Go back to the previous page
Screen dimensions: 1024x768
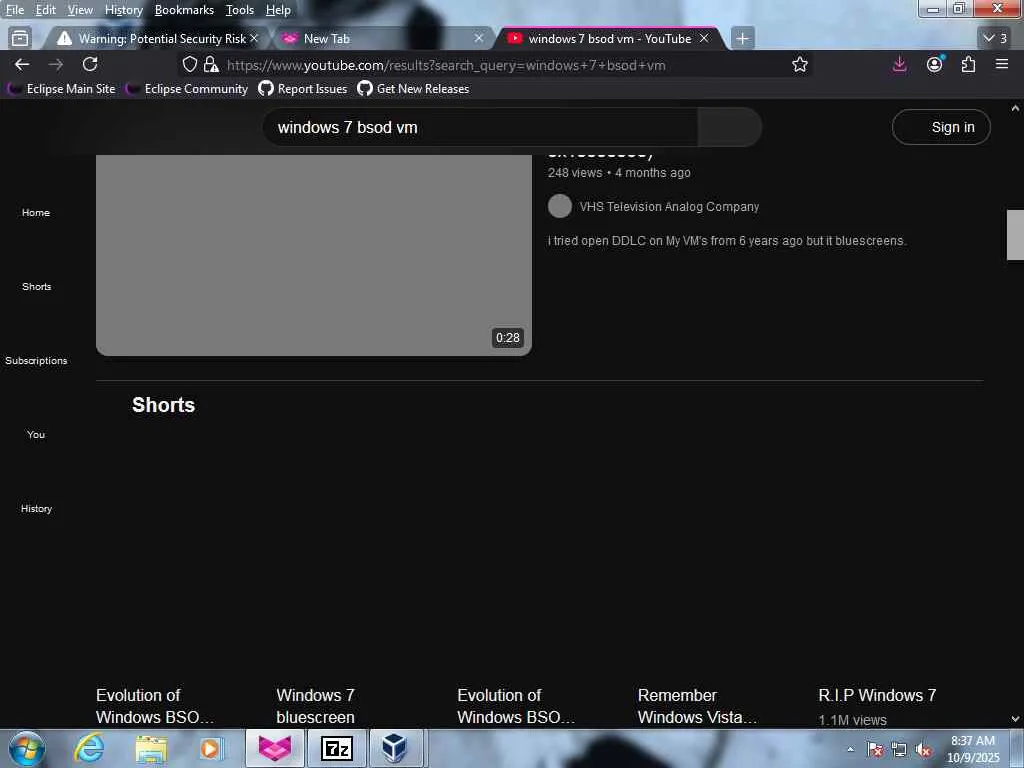(x=22, y=65)
